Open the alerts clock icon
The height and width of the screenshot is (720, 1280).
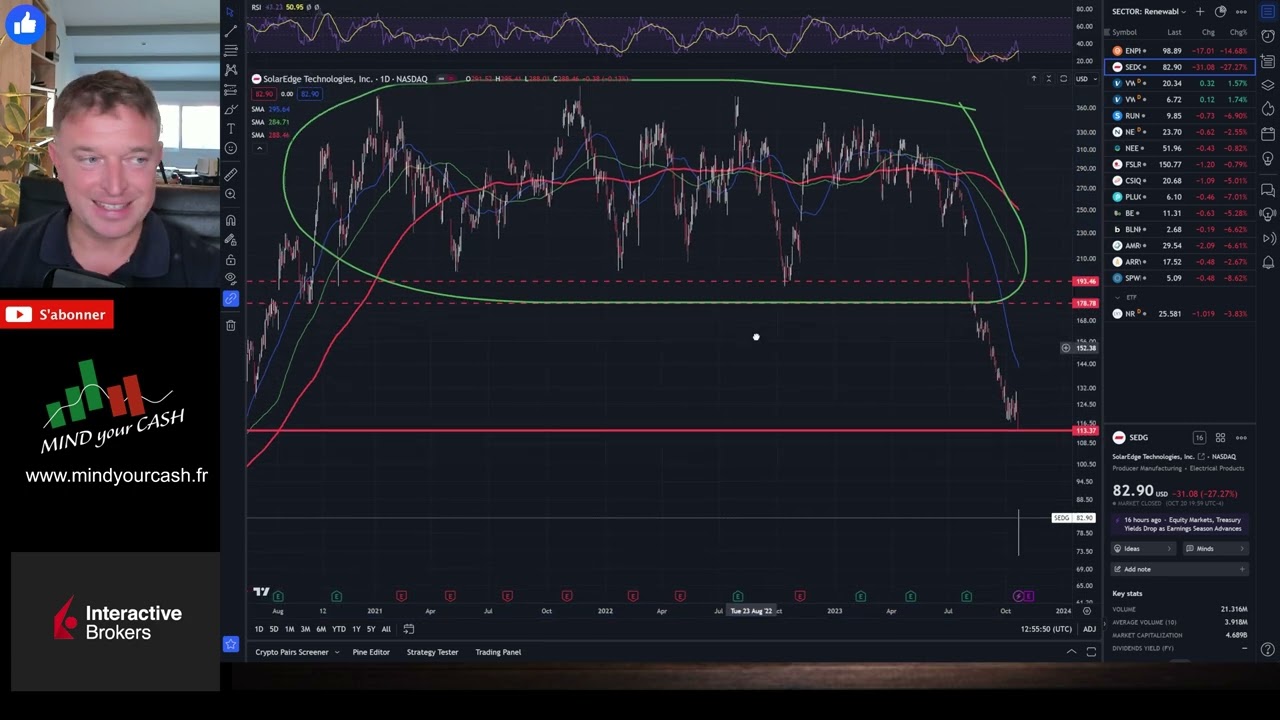tap(1268, 36)
